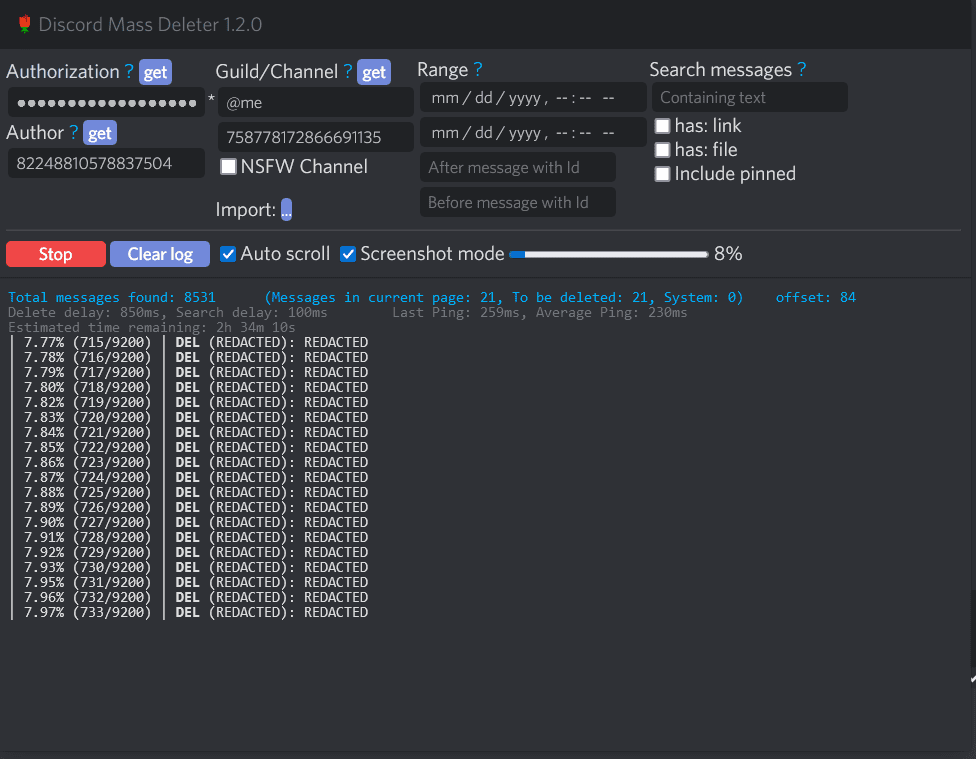This screenshot has width=976, height=759.
Task: Click get next to Authorization
Action: 155,71
